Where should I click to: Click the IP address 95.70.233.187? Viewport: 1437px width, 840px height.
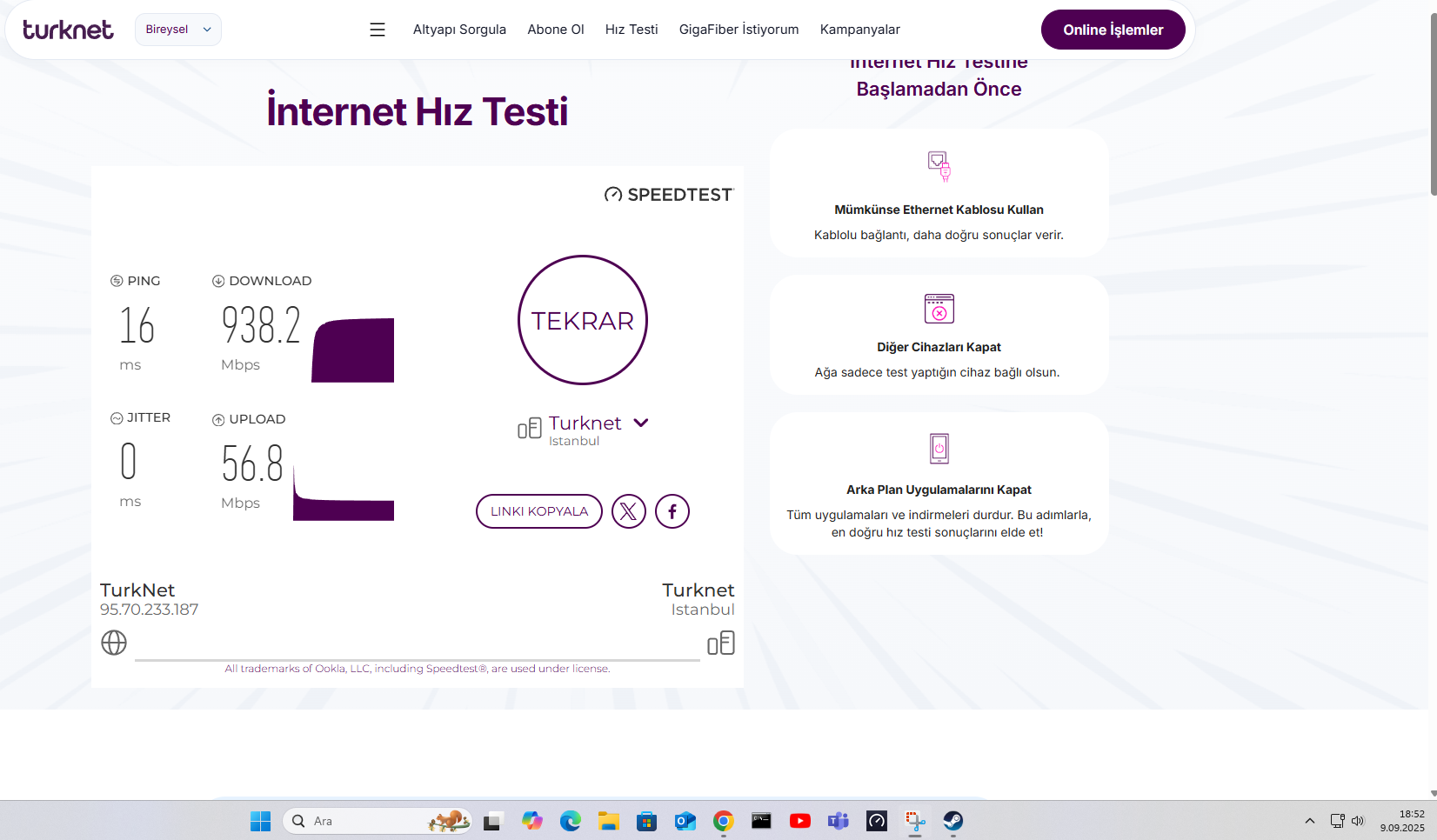pos(149,610)
